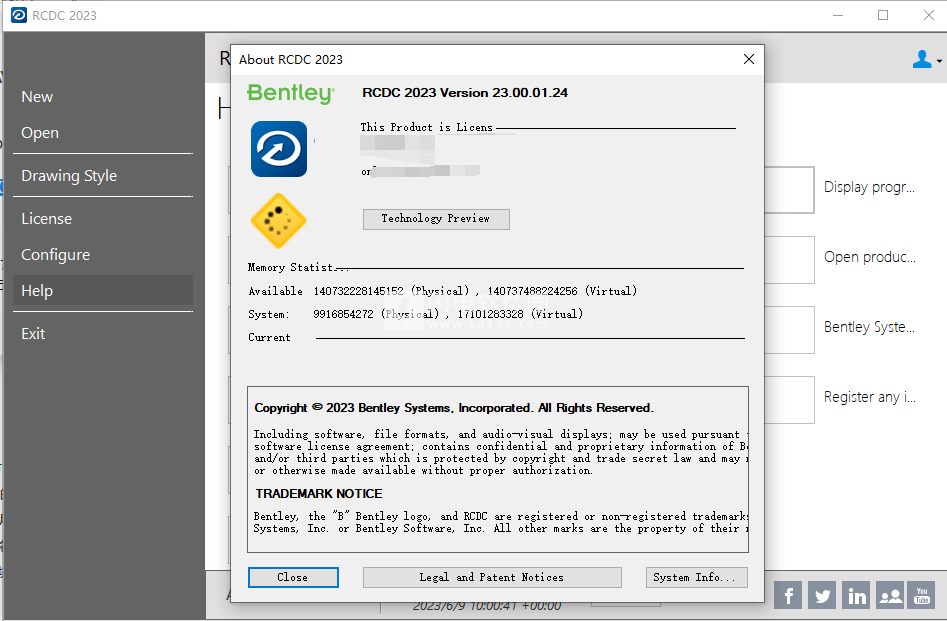
Task: Click the RCDC blue product icon
Action: point(279,149)
